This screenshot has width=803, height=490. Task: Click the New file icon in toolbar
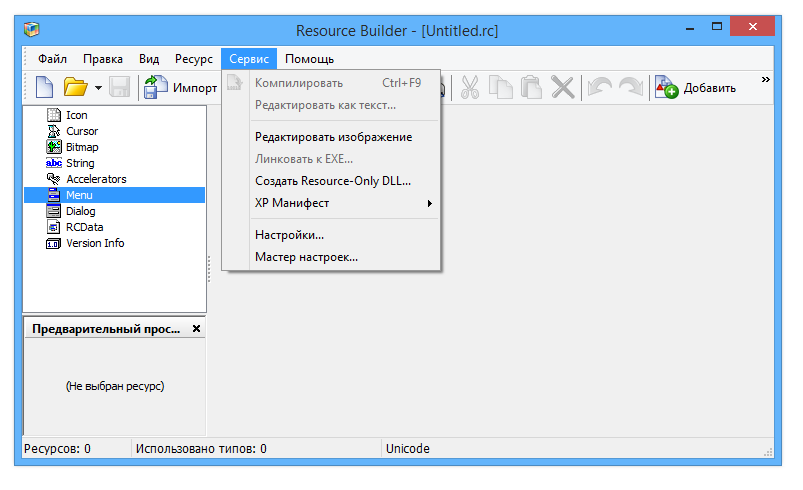click(x=44, y=88)
